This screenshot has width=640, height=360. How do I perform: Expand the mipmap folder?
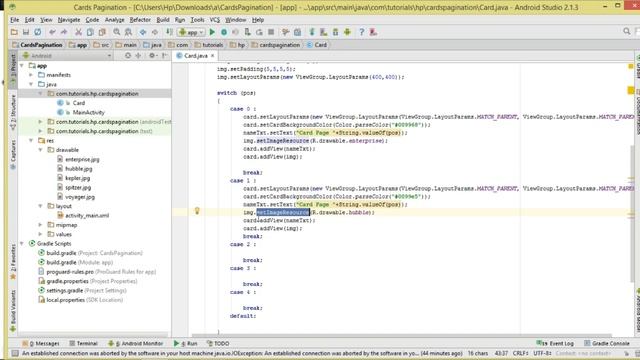click(x=40, y=225)
